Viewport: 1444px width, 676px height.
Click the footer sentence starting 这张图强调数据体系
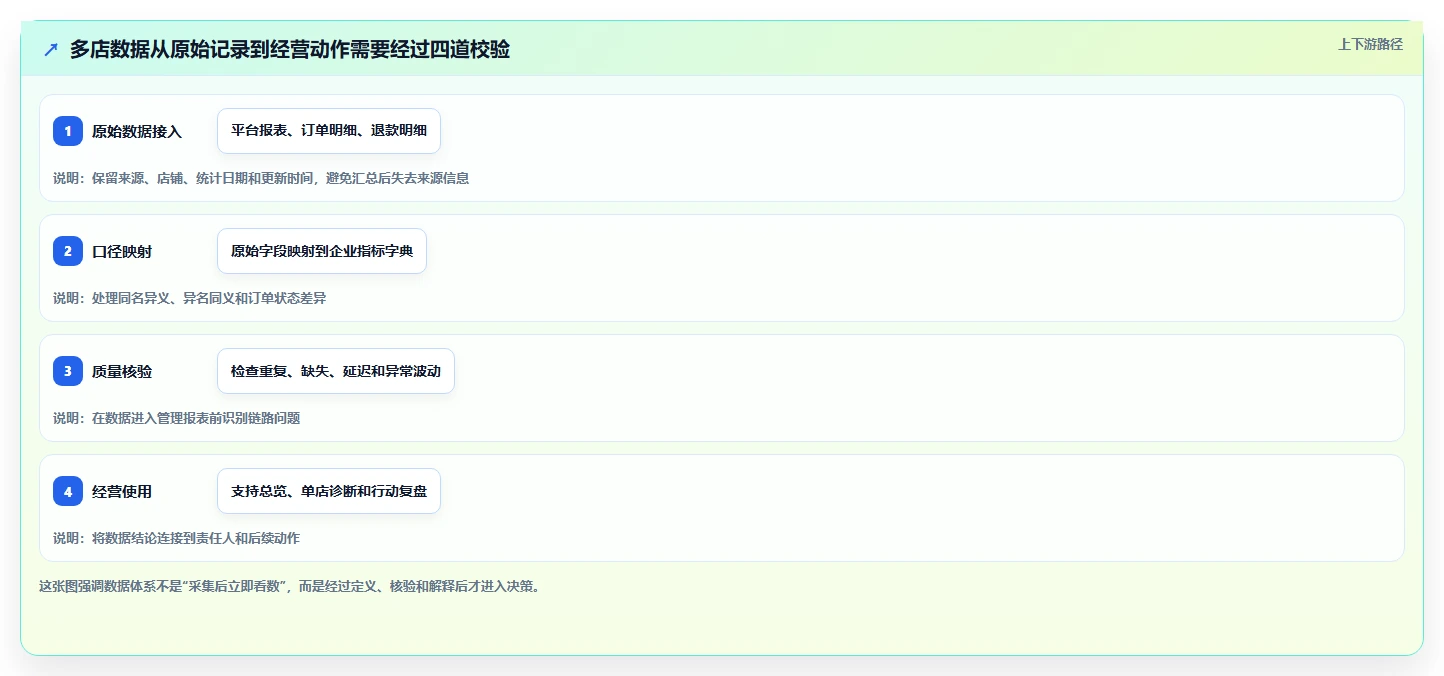[292, 586]
